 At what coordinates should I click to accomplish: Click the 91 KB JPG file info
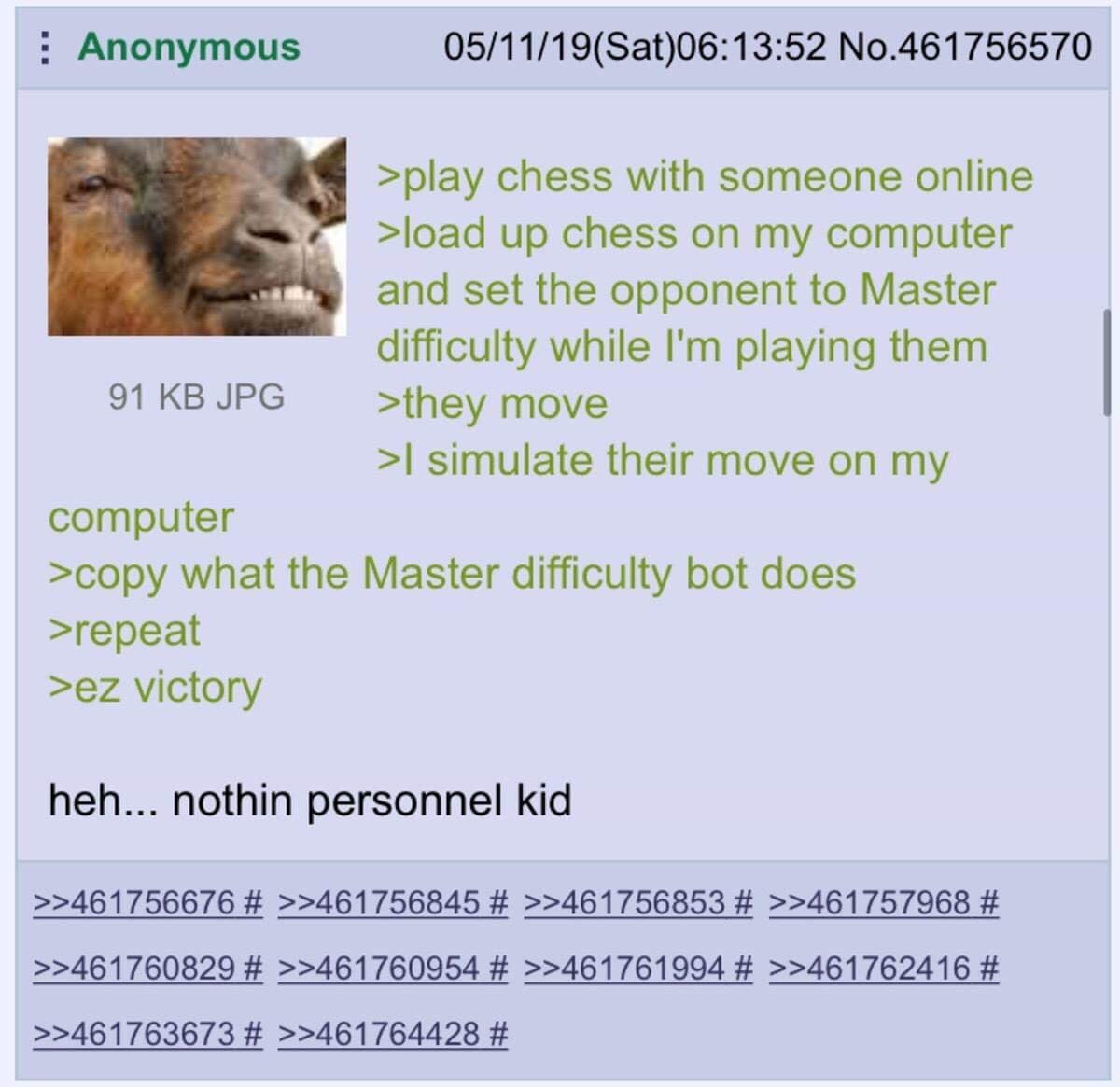tap(197, 397)
